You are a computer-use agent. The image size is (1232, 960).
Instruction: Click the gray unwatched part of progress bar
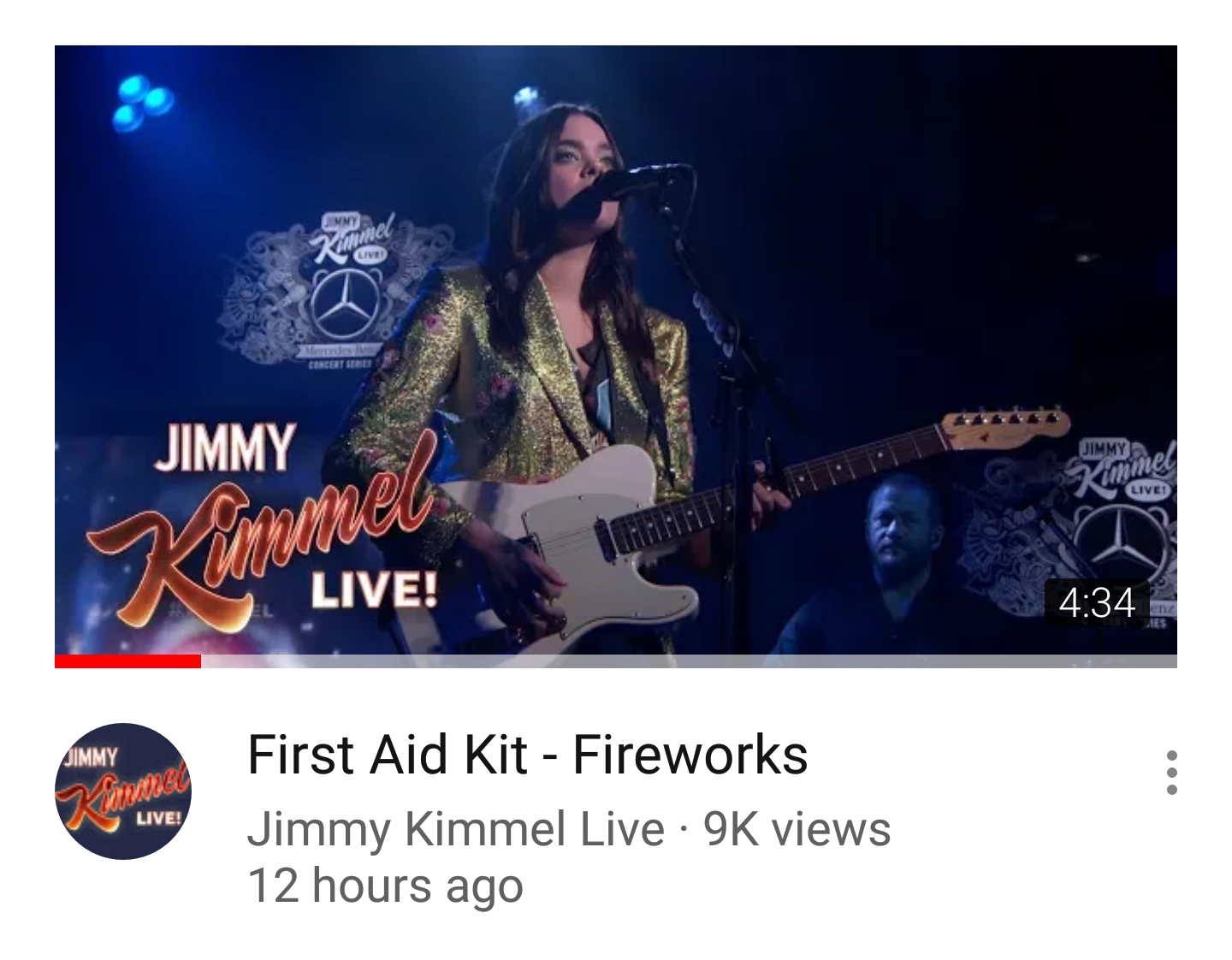click(689, 661)
